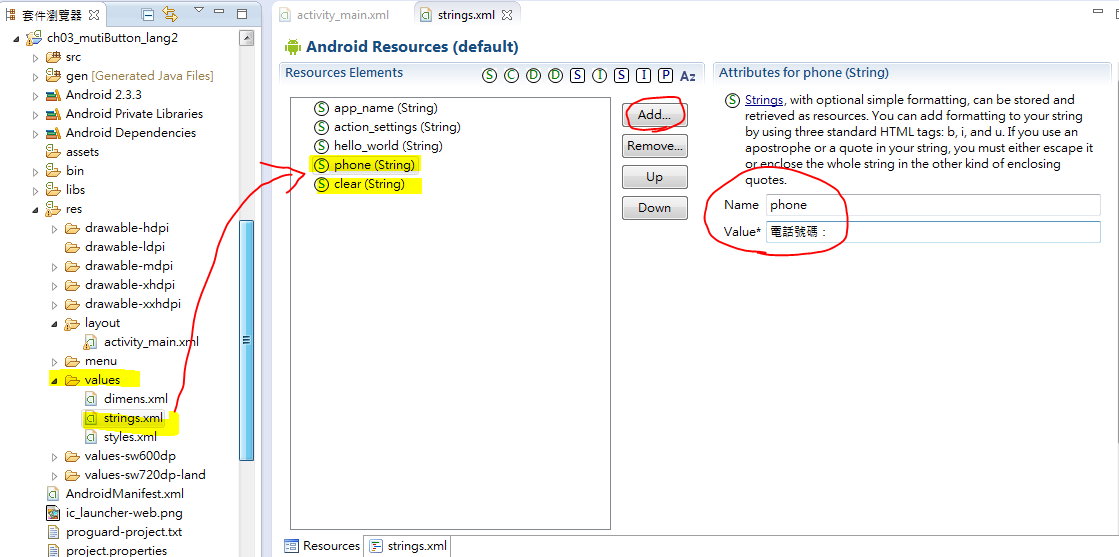Expand the Android 2.3.3 library node
This screenshot has height=557, width=1119.
35,95
